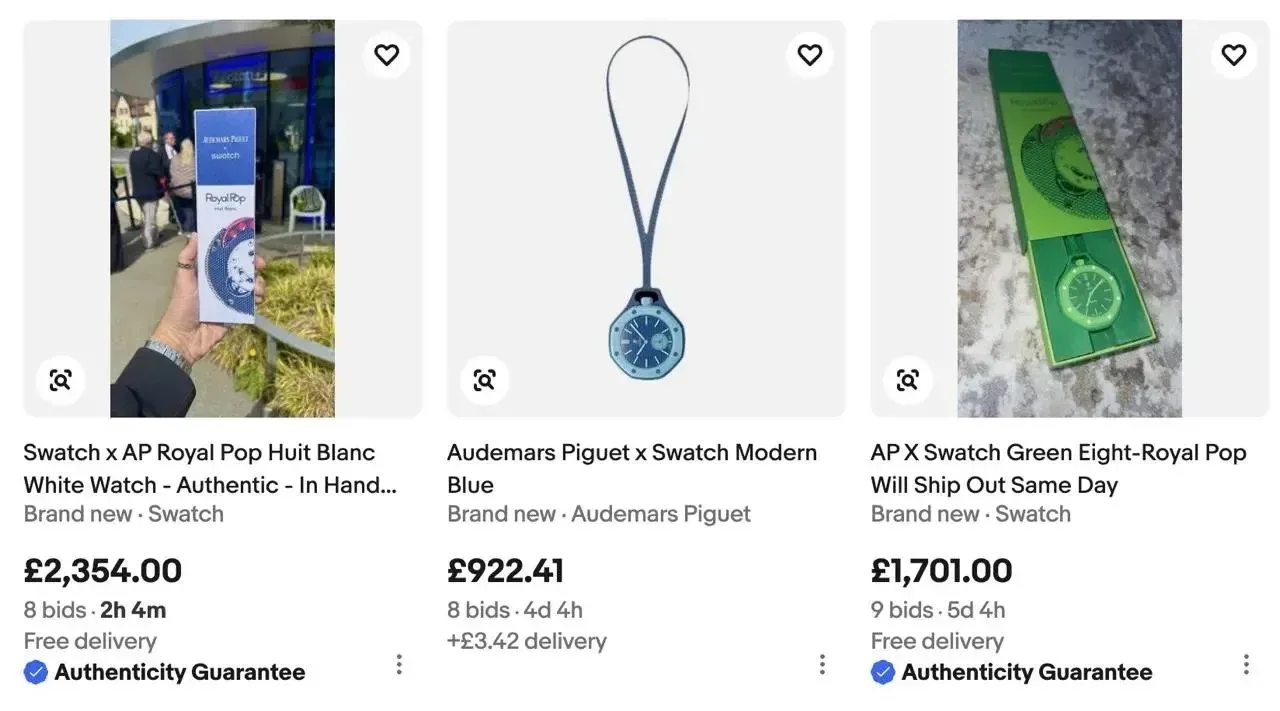1280x711 pixels.
Task: Select the £922.41 price on Modern Blue
Action: click(506, 571)
